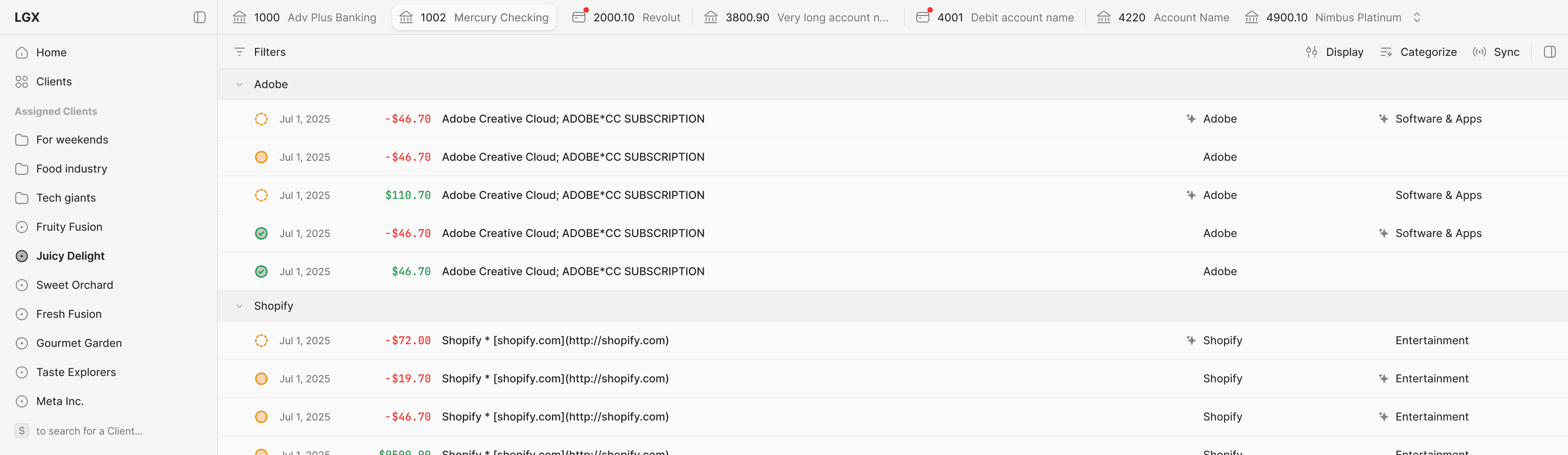Switch to 1000 Adv Plus Banking account tab

pyautogui.click(x=304, y=17)
